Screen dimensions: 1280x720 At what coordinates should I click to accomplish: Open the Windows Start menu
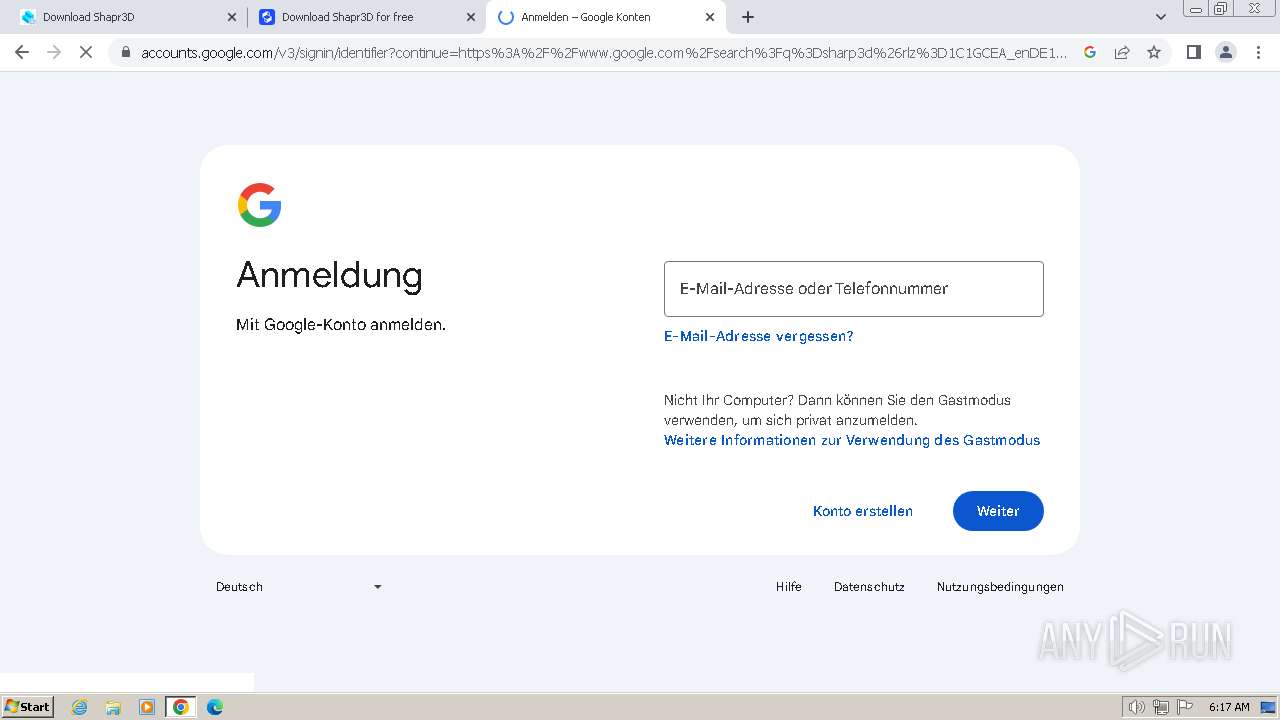click(x=27, y=707)
